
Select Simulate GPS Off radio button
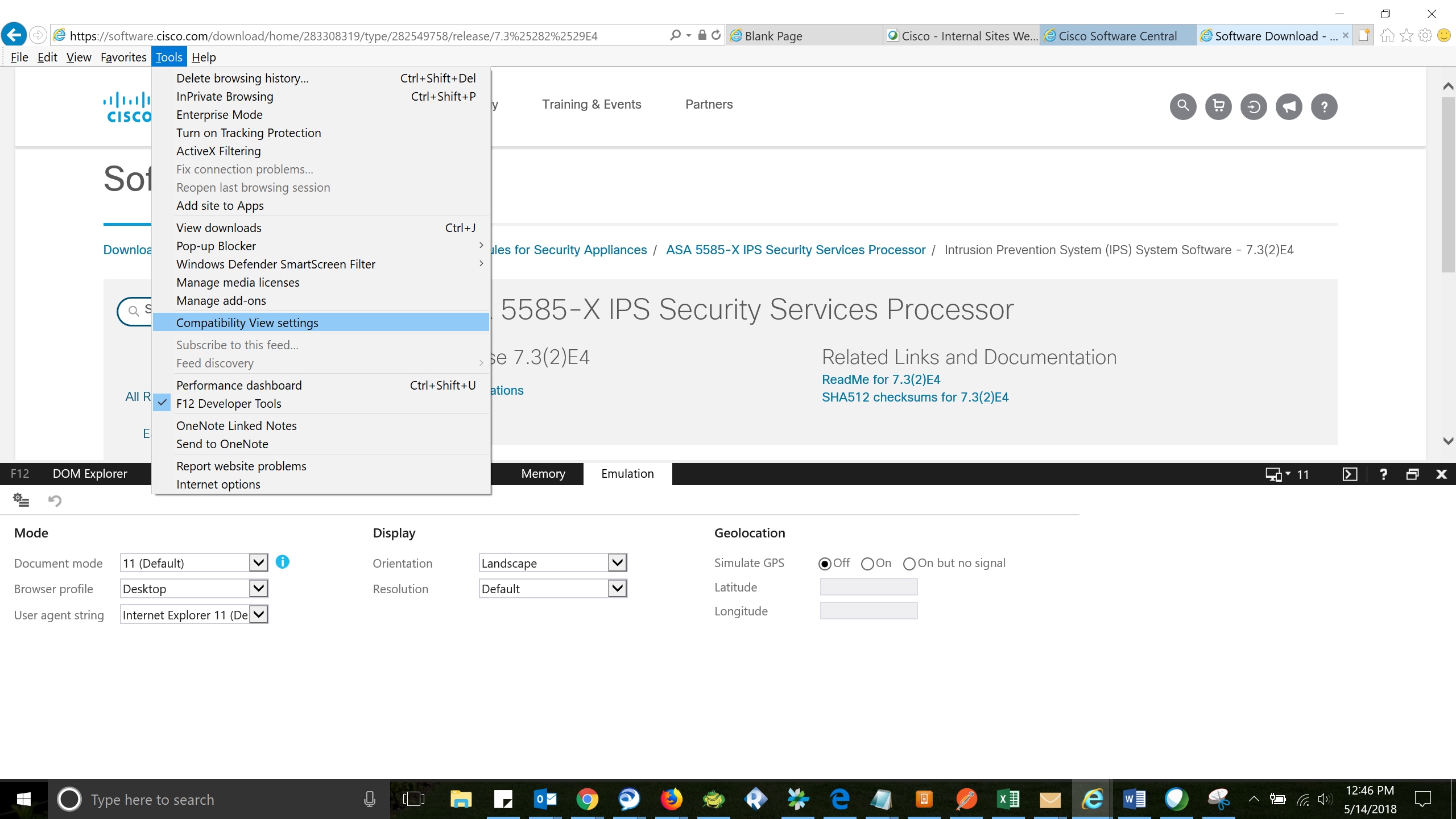pos(825,564)
